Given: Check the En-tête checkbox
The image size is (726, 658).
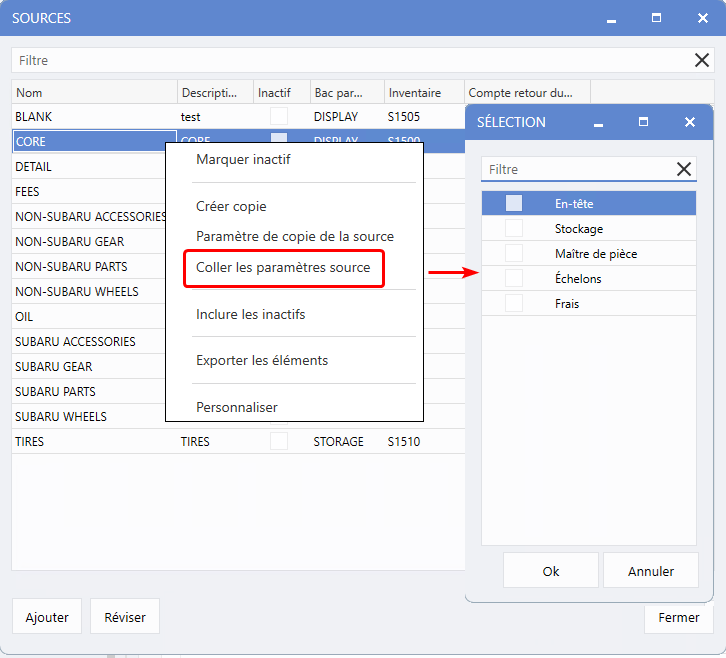Looking at the screenshot, I should click(x=513, y=203).
